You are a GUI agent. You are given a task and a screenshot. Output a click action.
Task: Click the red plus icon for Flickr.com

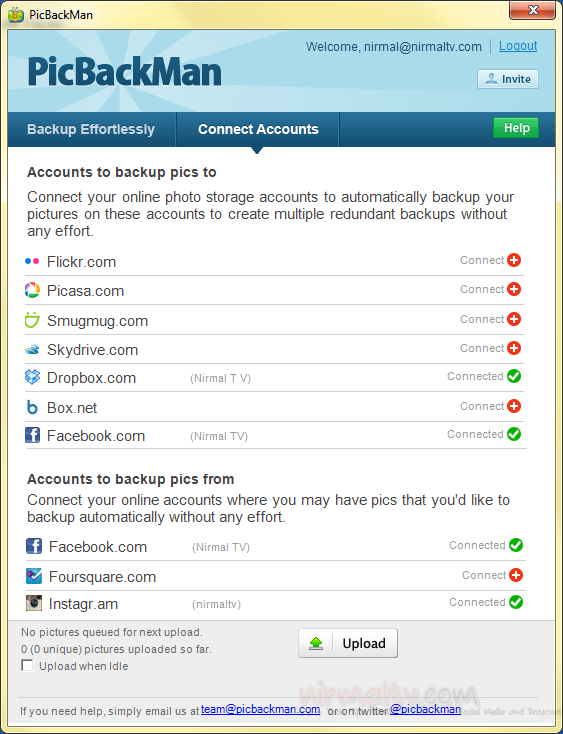pyautogui.click(x=514, y=260)
